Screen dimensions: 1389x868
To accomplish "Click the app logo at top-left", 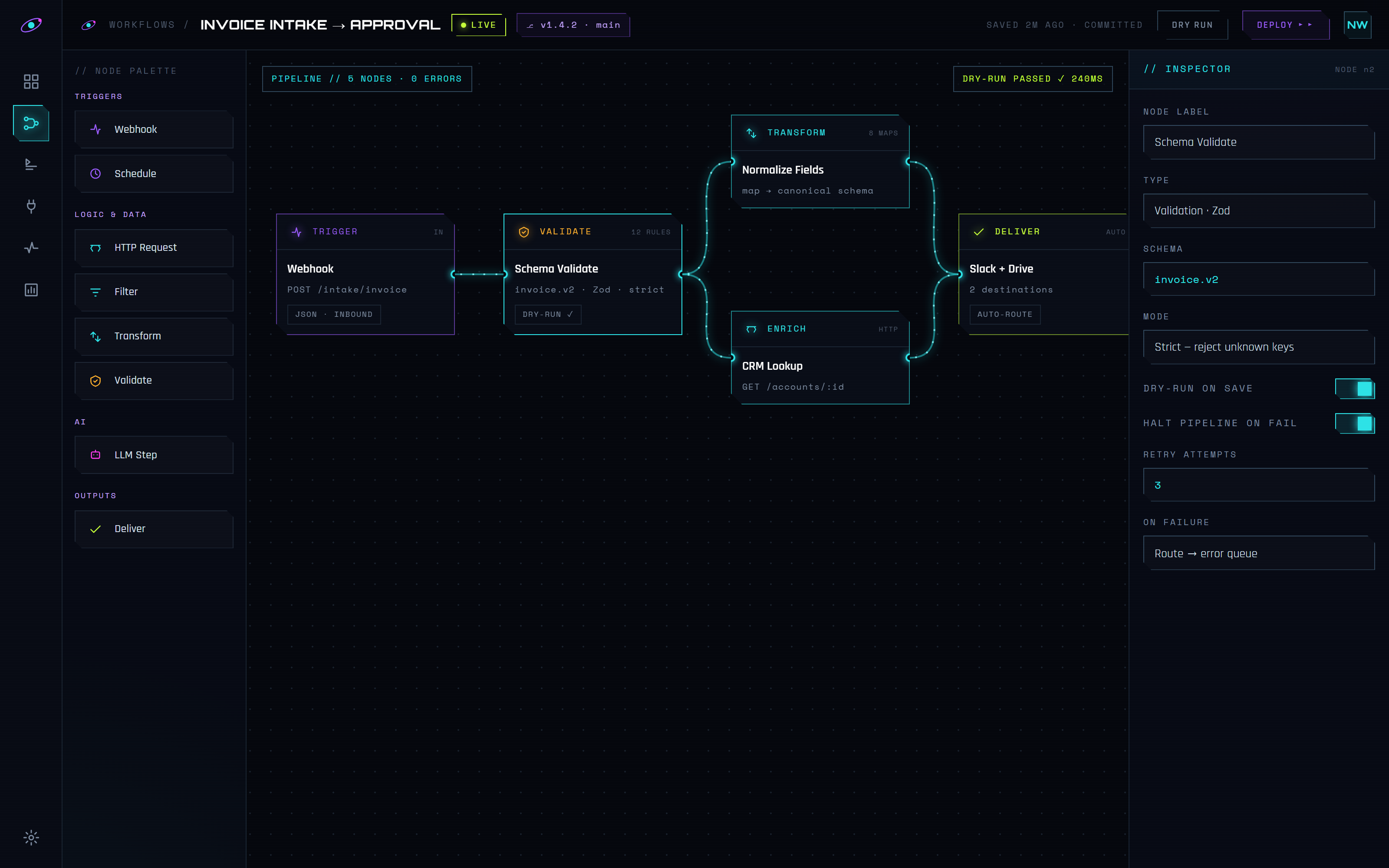I will 31,25.
